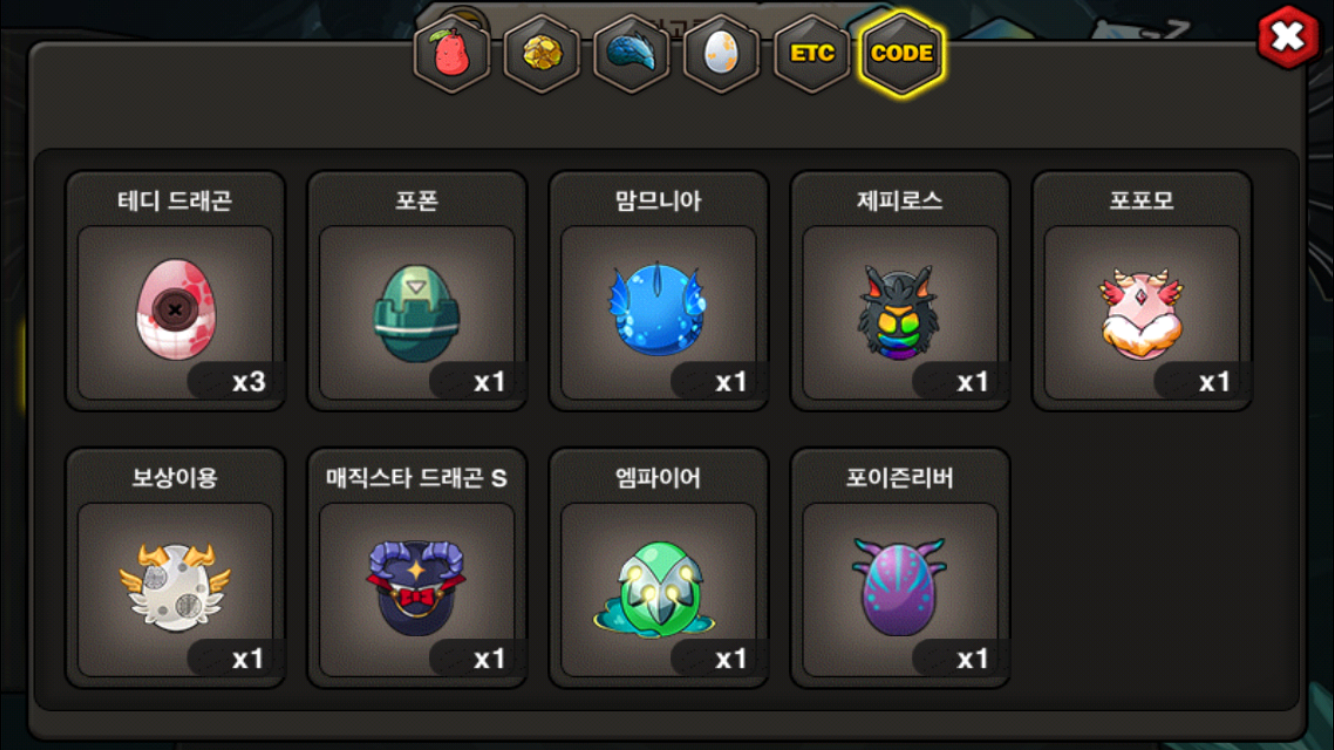The image size is (1334, 750).
Task: Select the 테디 드래곤 pink button egg
Action: point(175,309)
